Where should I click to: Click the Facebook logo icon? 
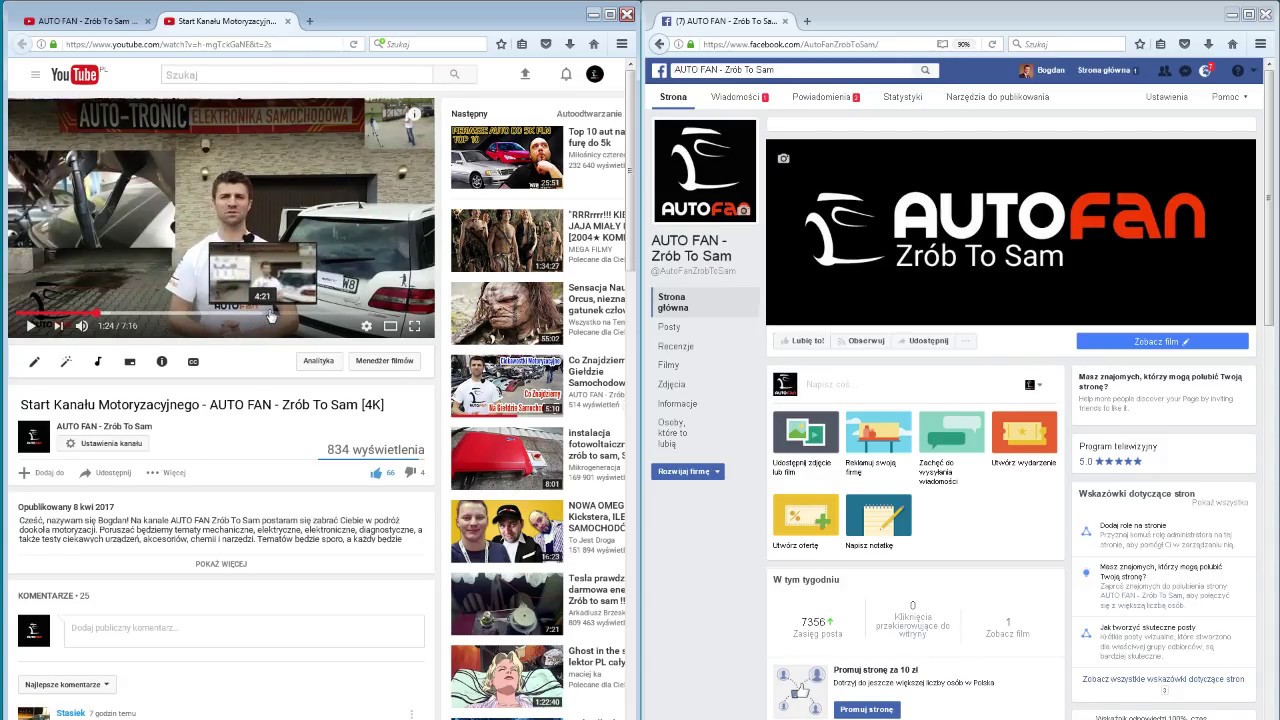pos(660,70)
